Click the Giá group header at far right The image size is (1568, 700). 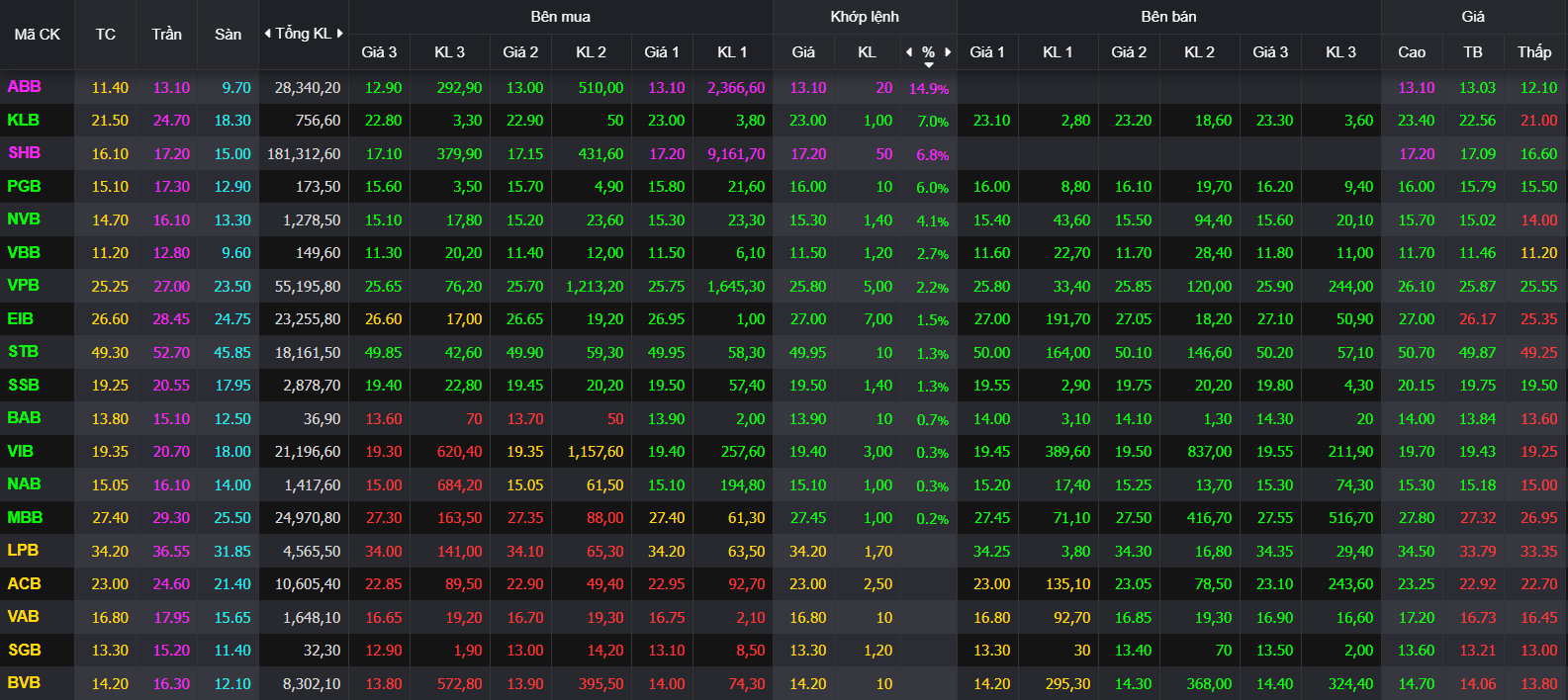tap(1473, 17)
